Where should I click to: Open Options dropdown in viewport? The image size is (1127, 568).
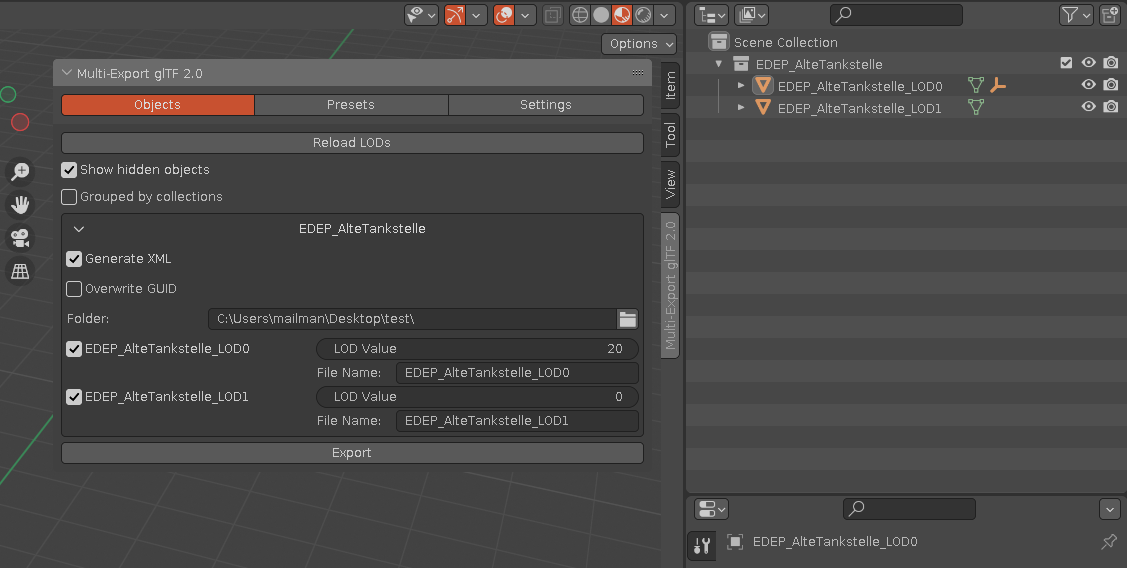point(639,44)
